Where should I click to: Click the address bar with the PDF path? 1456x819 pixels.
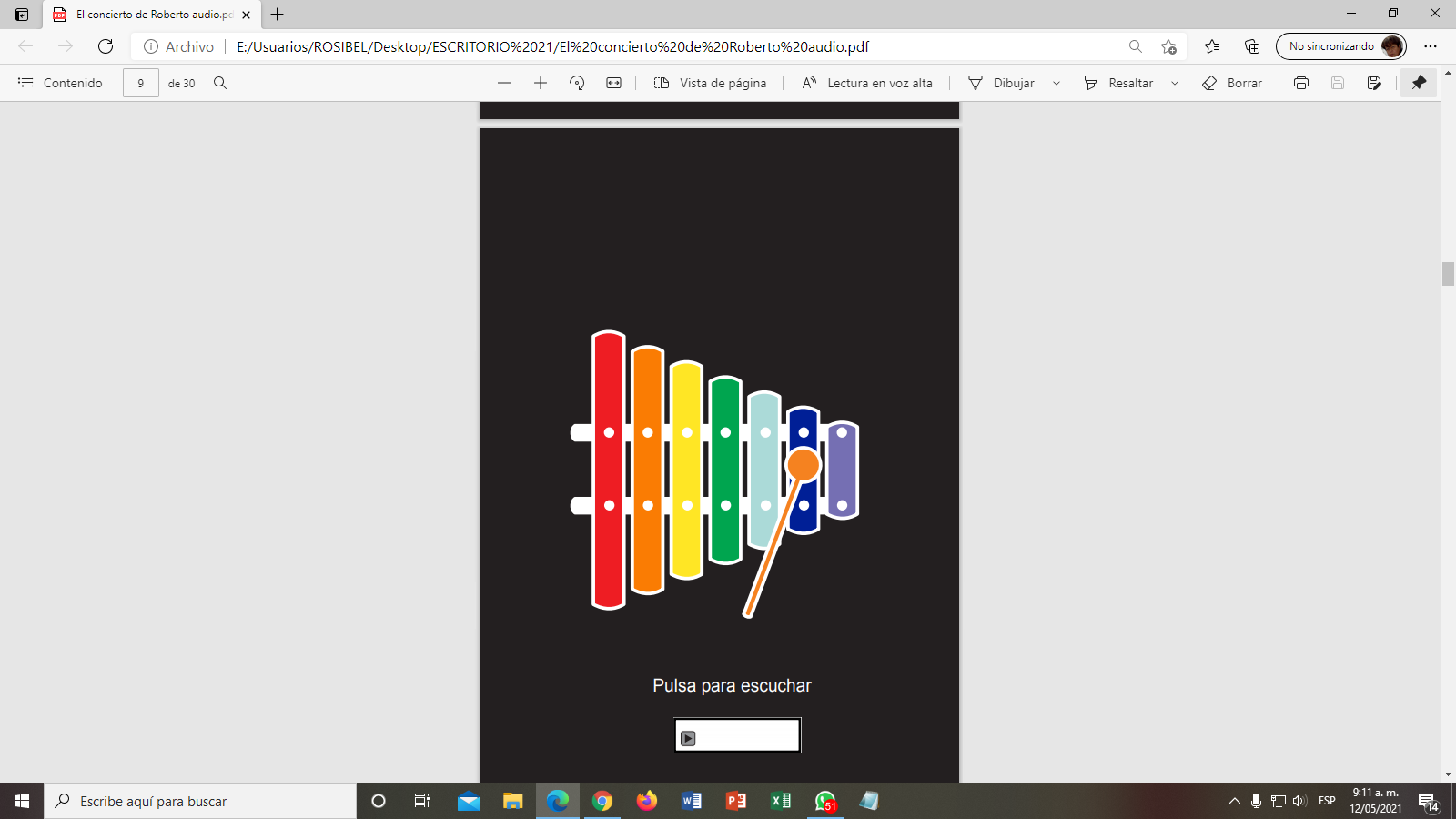pos(552,46)
